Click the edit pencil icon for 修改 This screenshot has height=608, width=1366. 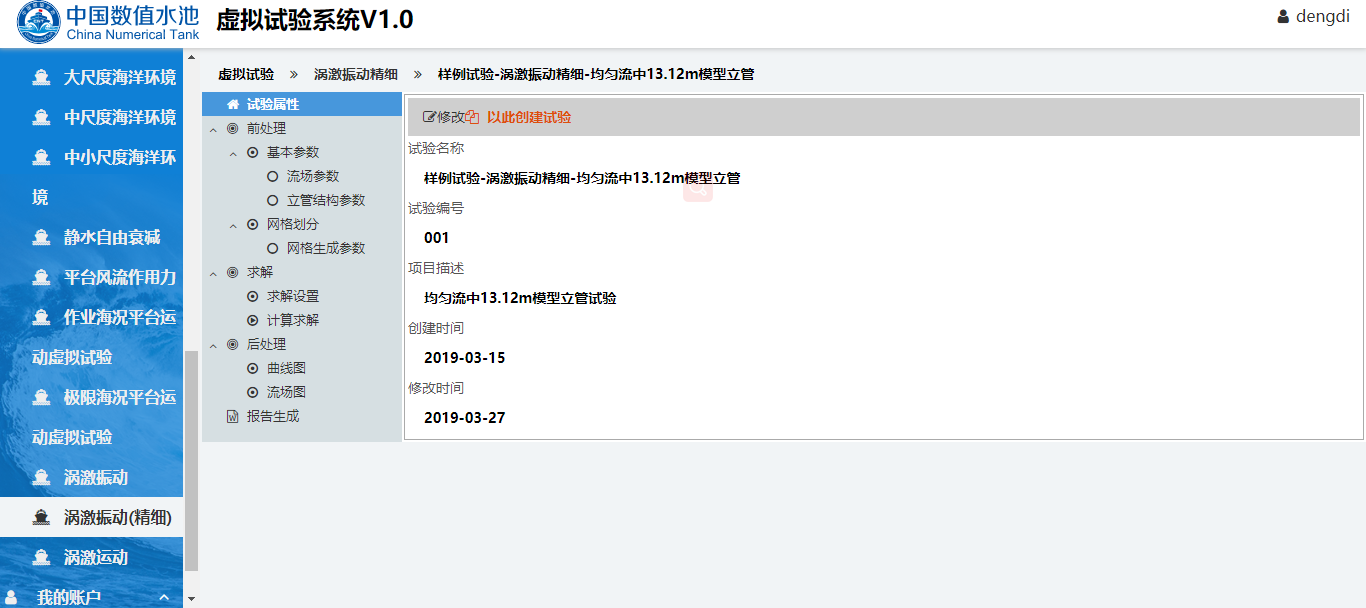(430, 117)
